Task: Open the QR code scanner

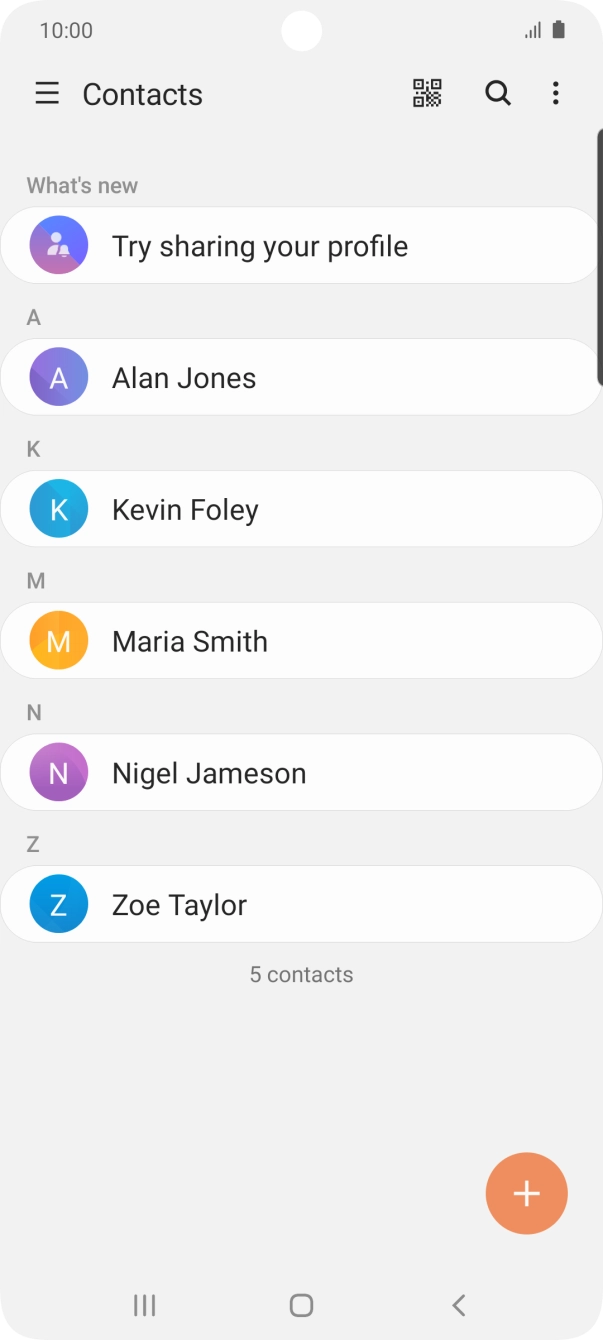Action: [425, 93]
